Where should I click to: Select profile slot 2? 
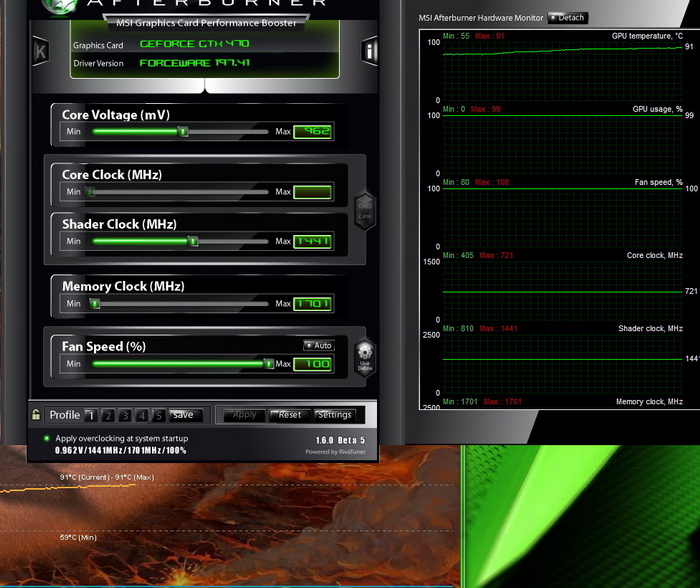108,416
